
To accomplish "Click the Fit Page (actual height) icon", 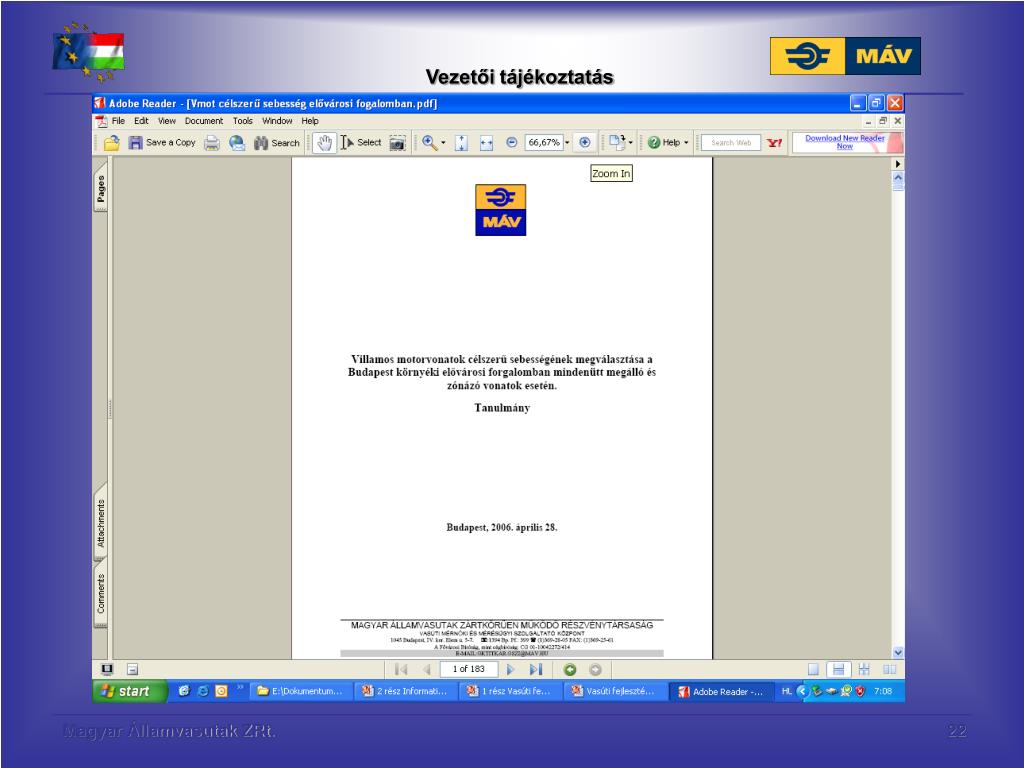I will pos(461,142).
